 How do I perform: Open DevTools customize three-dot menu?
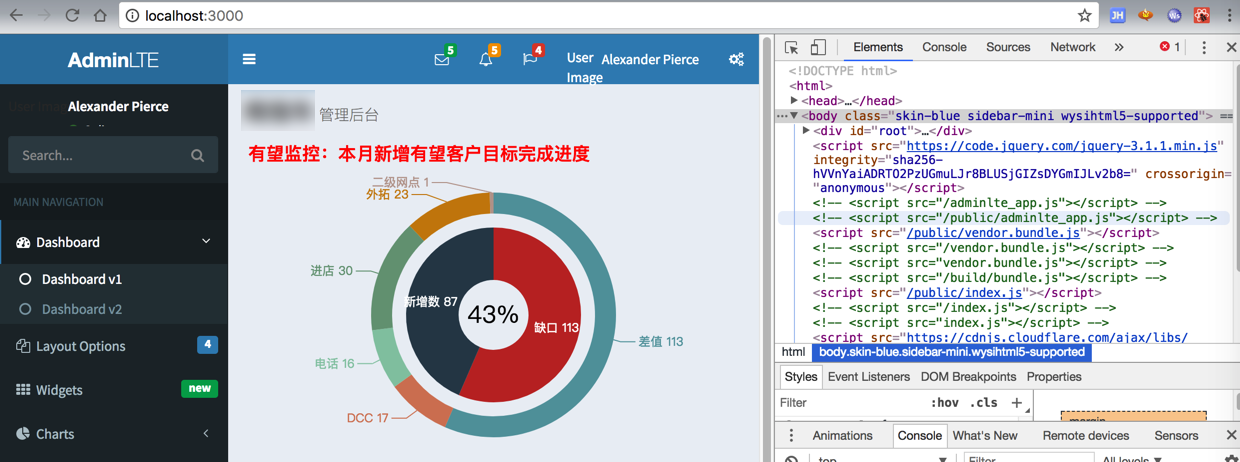click(1204, 47)
